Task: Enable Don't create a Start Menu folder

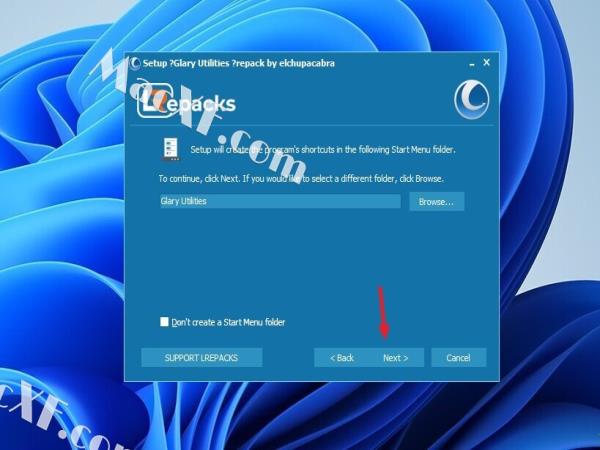Action: [164, 322]
